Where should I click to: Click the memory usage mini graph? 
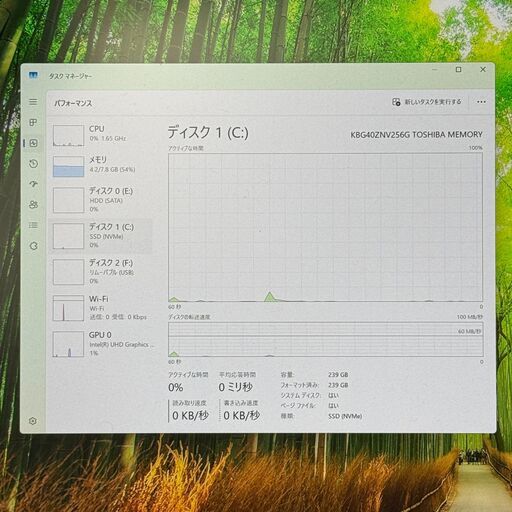(x=68, y=166)
